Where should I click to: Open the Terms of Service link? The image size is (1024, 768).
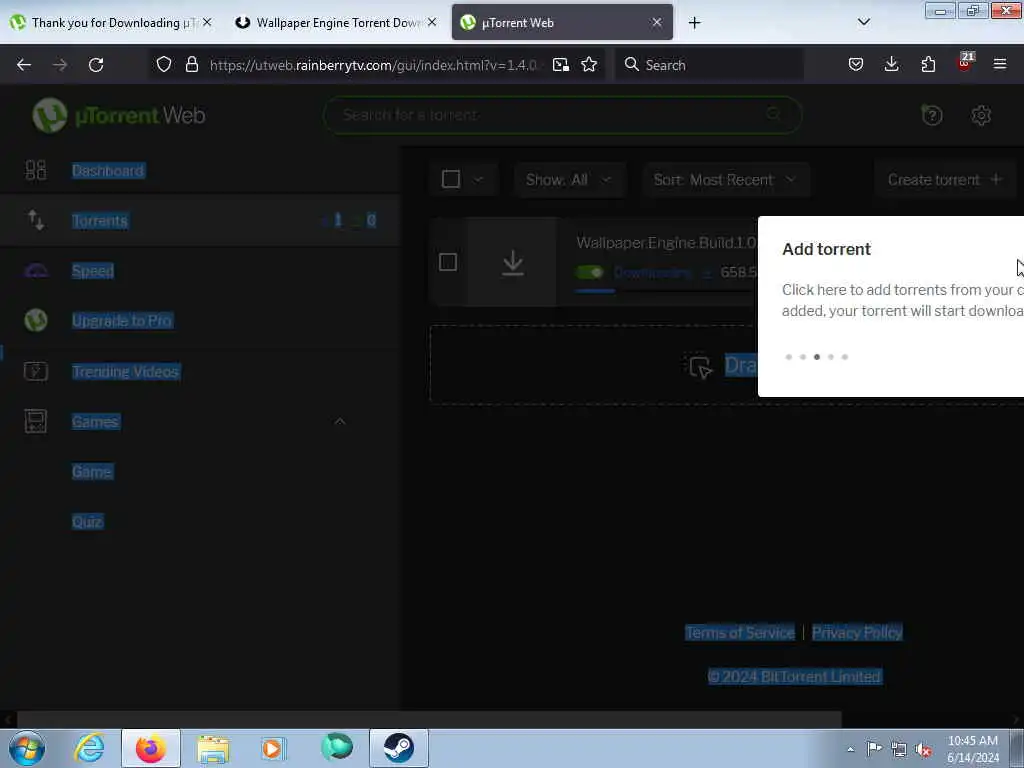pos(740,632)
